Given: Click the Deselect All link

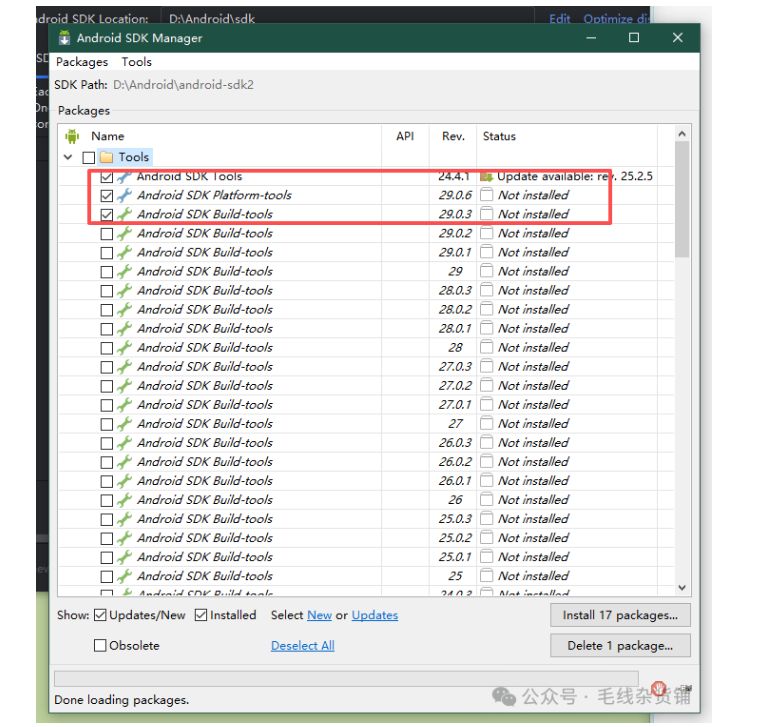Looking at the screenshot, I should click(303, 645).
